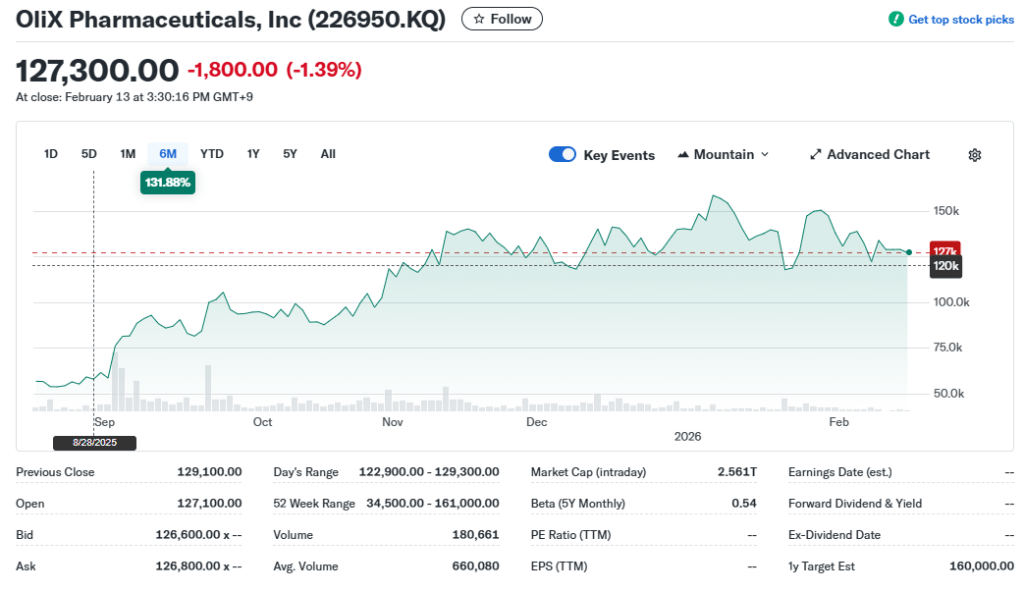The width and height of the screenshot is (1023, 592).
Task: Show the 1Y price chart
Action: pyautogui.click(x=254, y=154)
